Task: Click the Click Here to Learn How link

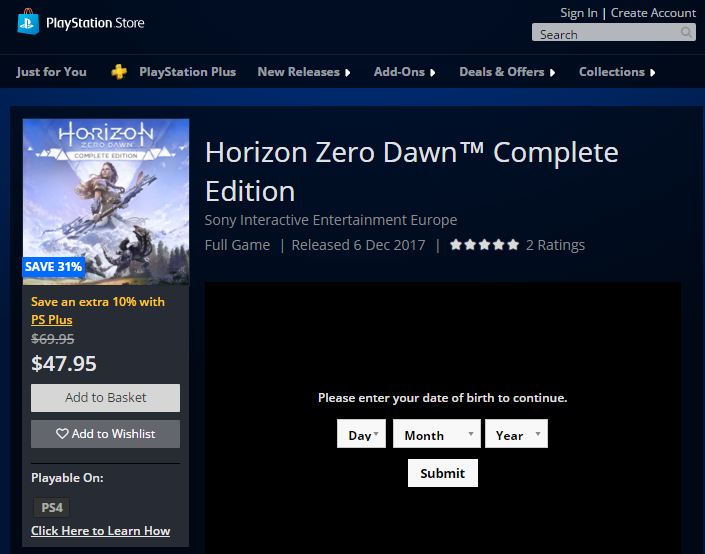Action: pyautogui.click(x=100, y=531)
